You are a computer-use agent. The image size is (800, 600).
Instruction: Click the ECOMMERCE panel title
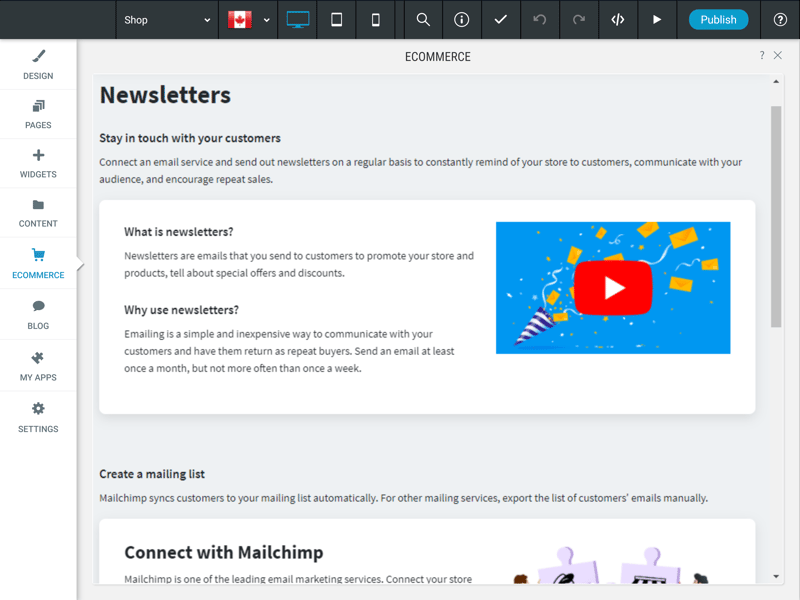(x=438, y=57)
